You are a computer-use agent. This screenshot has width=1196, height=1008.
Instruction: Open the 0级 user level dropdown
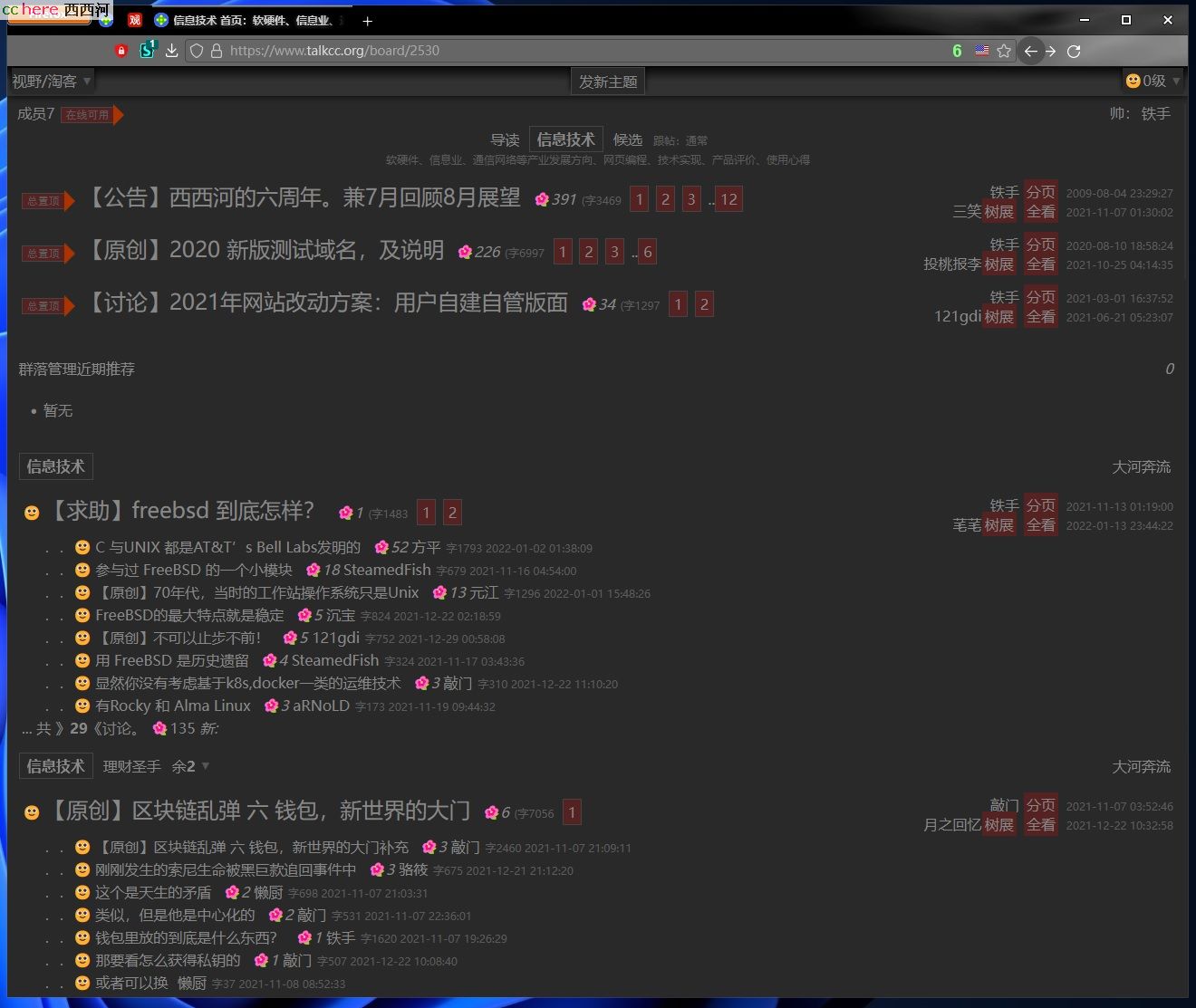coord(1153,81)
